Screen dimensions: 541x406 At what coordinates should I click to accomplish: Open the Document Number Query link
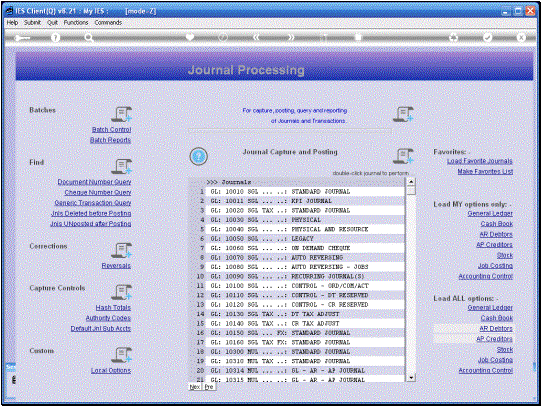[94, 181]
